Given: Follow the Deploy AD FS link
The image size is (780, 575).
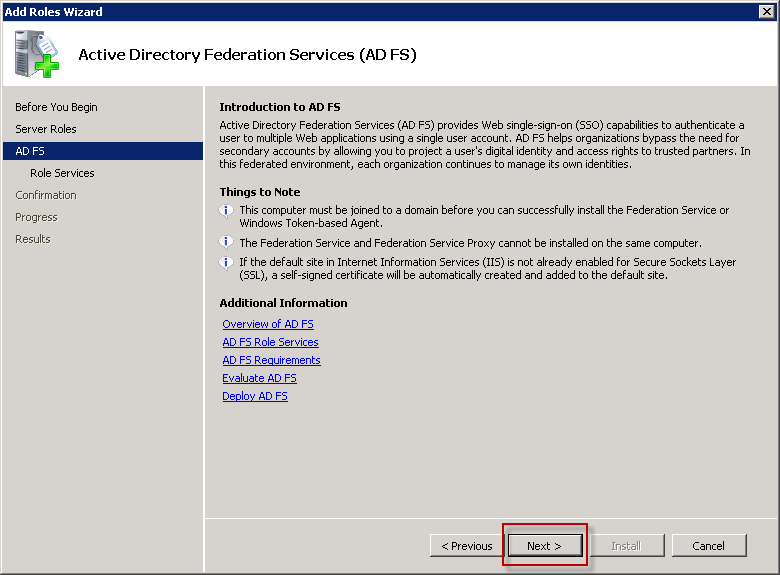Looking at the screenshot, I should tap(255, 396).
